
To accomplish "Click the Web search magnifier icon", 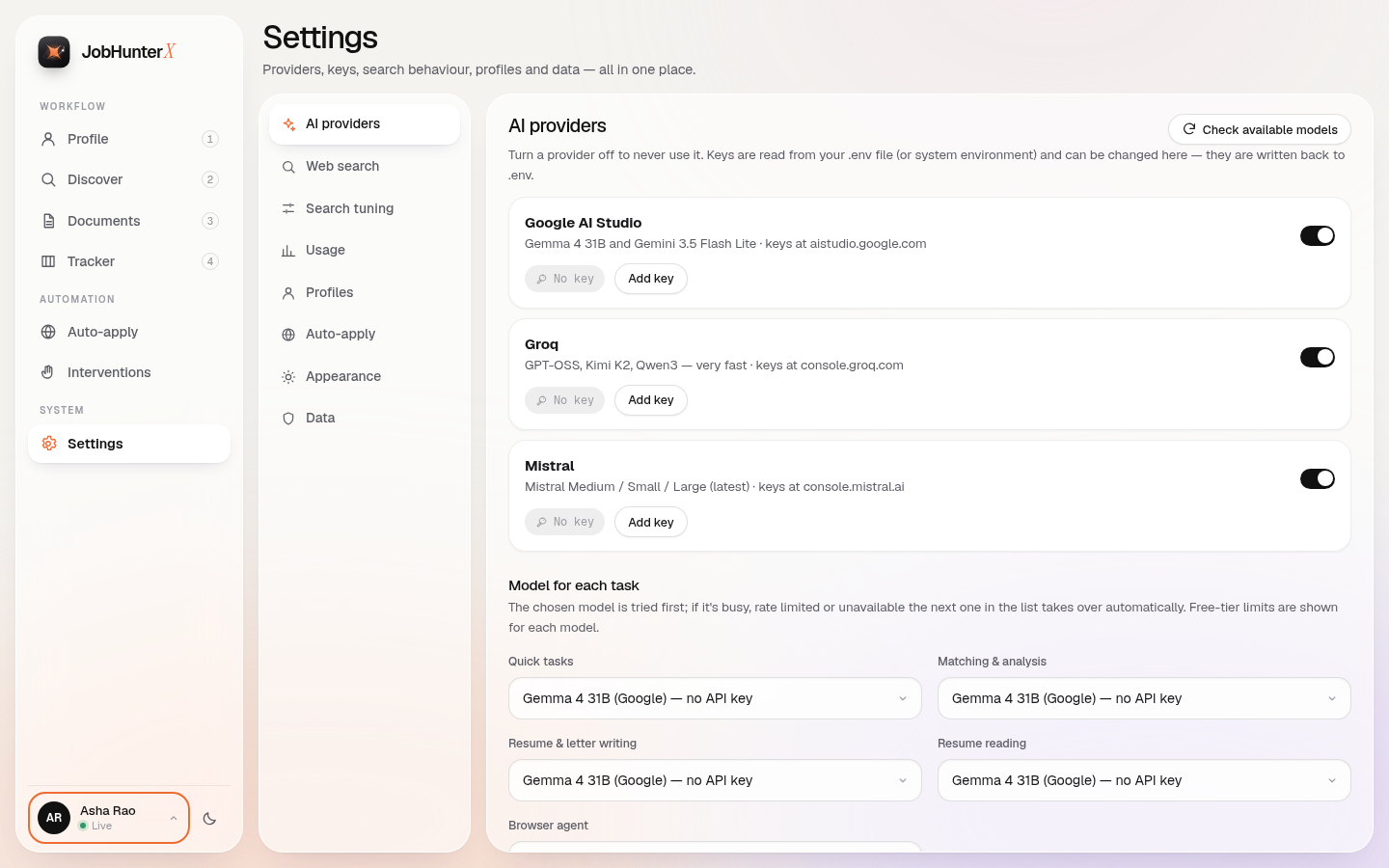I will click(288, 167).
